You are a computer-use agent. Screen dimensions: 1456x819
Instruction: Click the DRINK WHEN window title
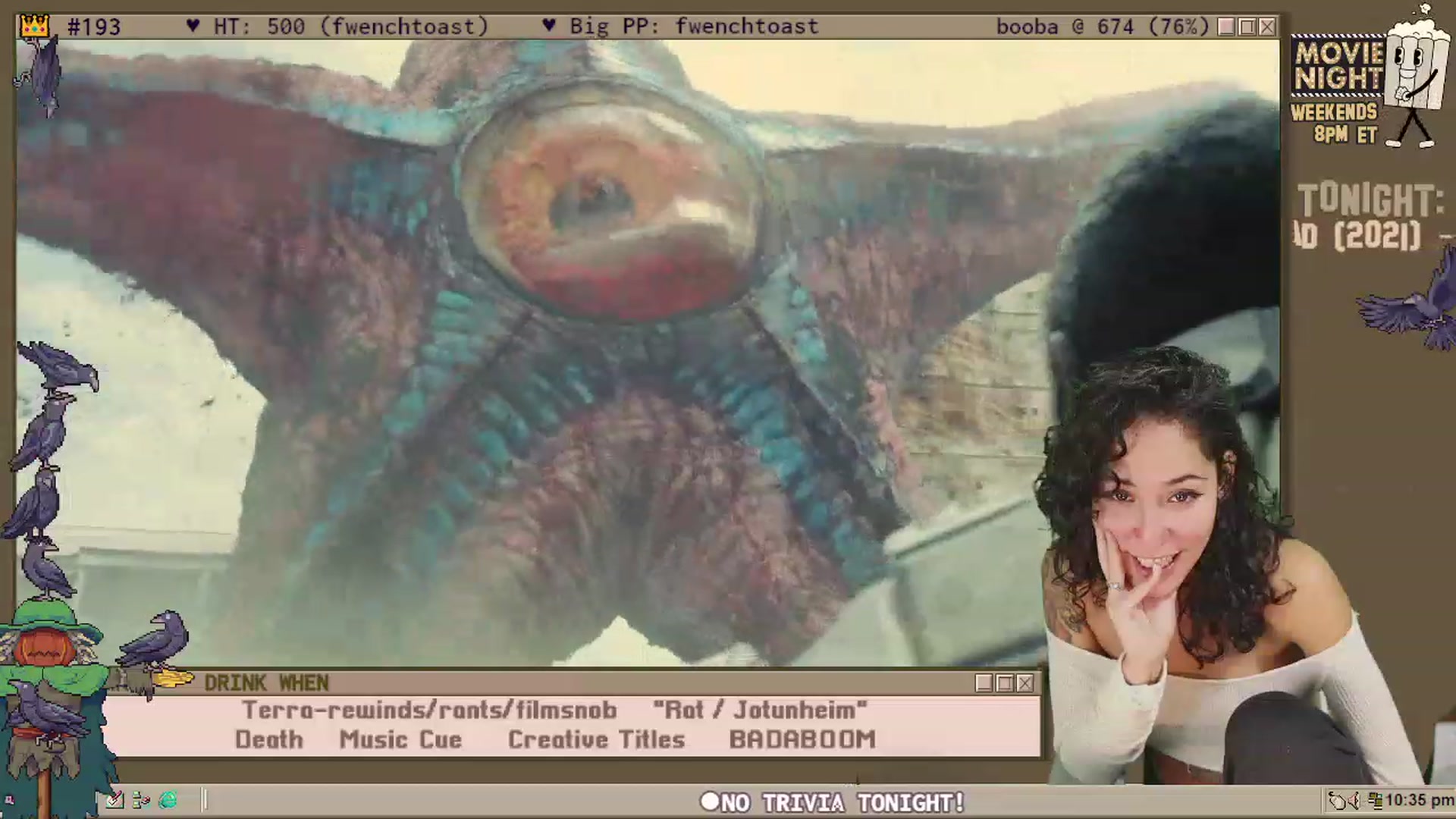point(266,683)
